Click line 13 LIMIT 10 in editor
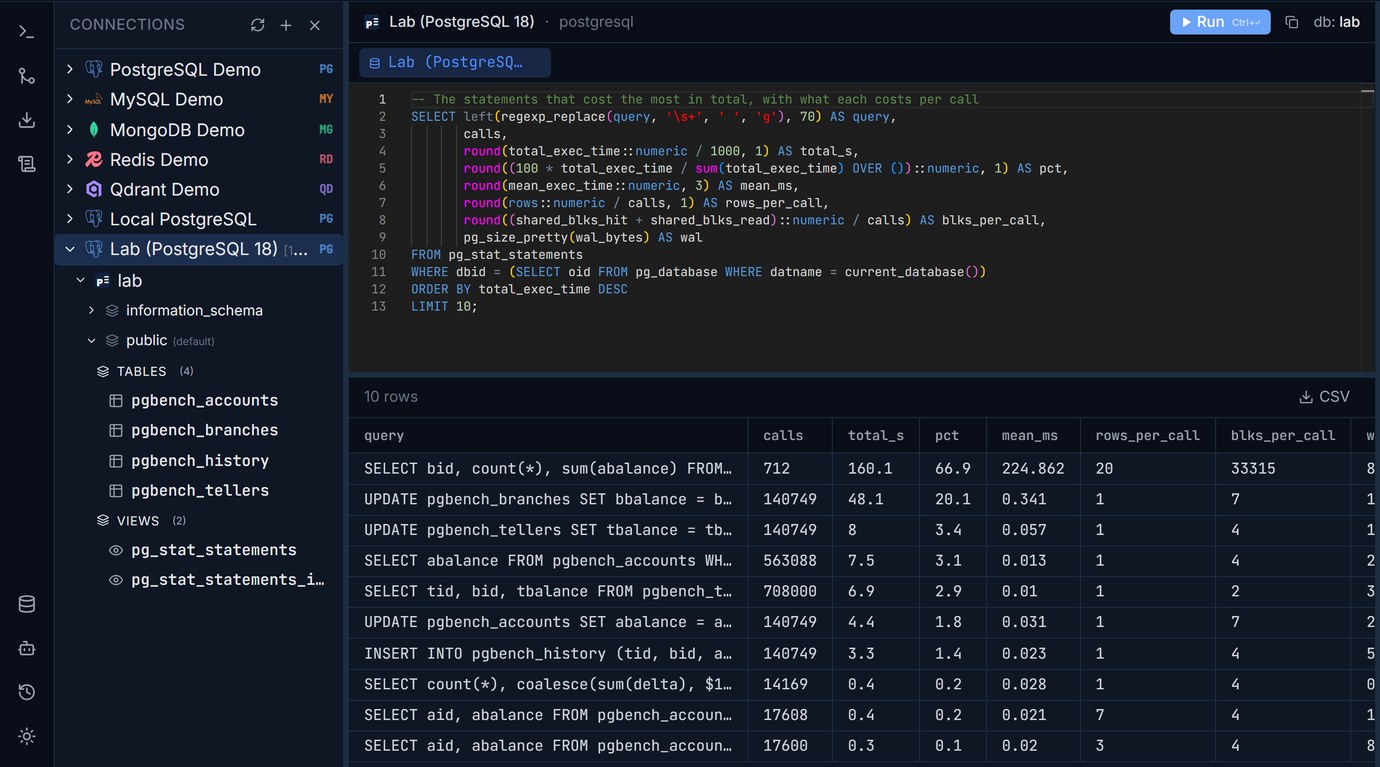This screenshot has width=1380, height=767. click(x=444, y=306)
